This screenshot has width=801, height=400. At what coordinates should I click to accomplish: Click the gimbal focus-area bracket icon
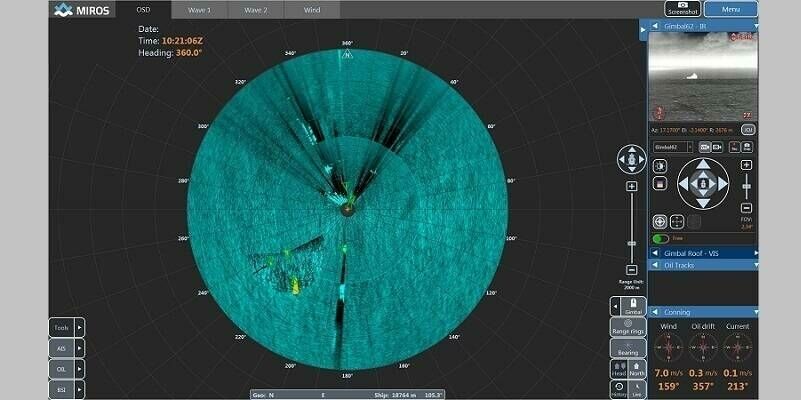tap(677, 222)
